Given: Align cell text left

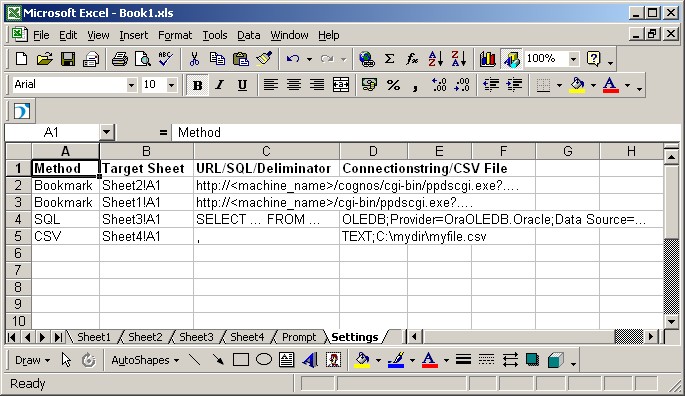Looking at the screenshot, I should pyautogui.click(x=271, y=85).
